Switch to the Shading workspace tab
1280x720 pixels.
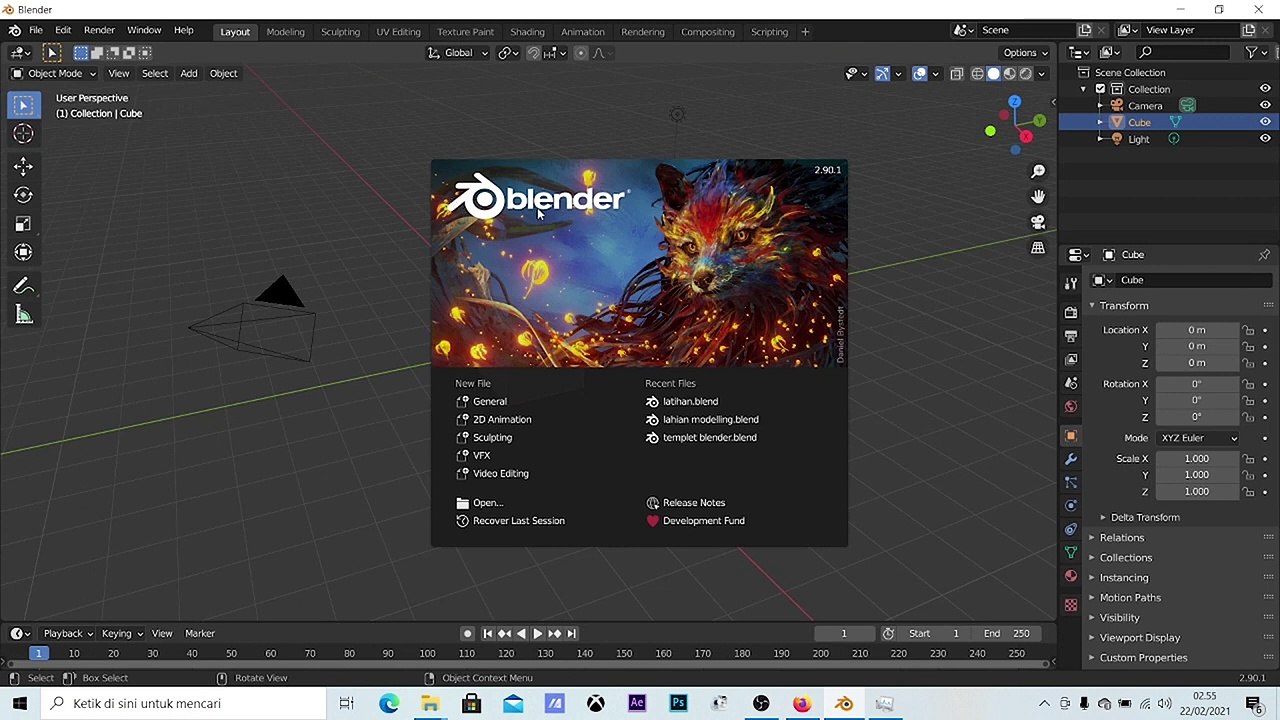pyautogui.click(x=527, y=31)
